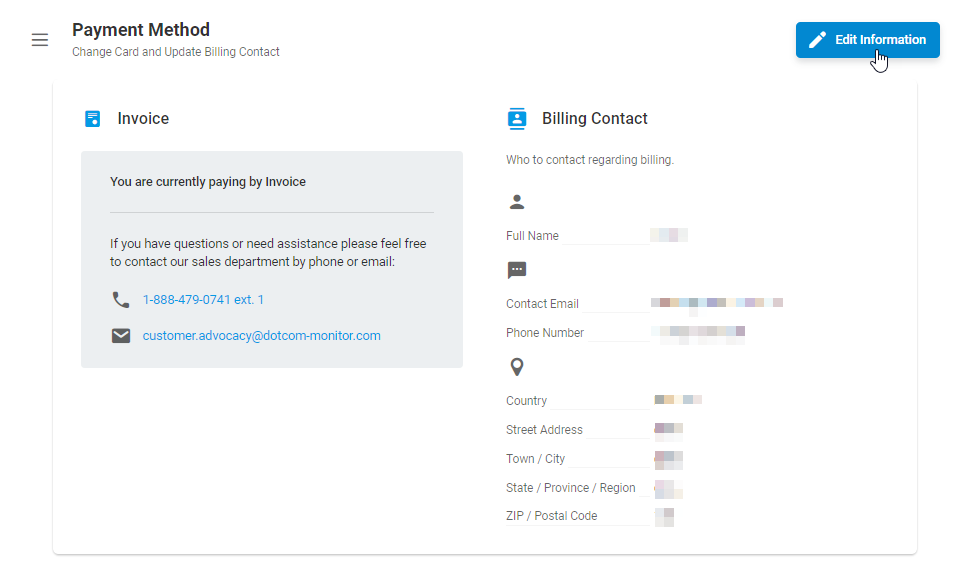Click the Invoice section icon
The image size is (969, 561).
pyautogui.click(x=92, y=119)
